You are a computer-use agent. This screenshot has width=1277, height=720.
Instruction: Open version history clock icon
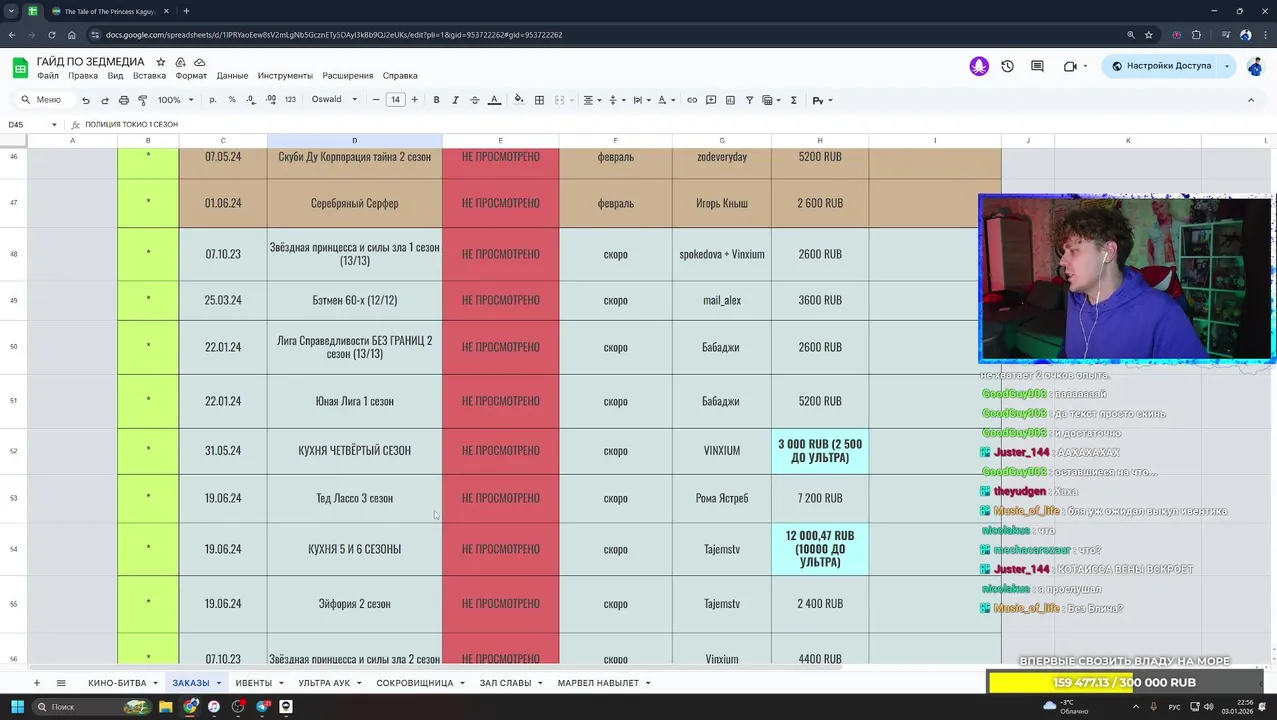click(x=1007, y=66)
